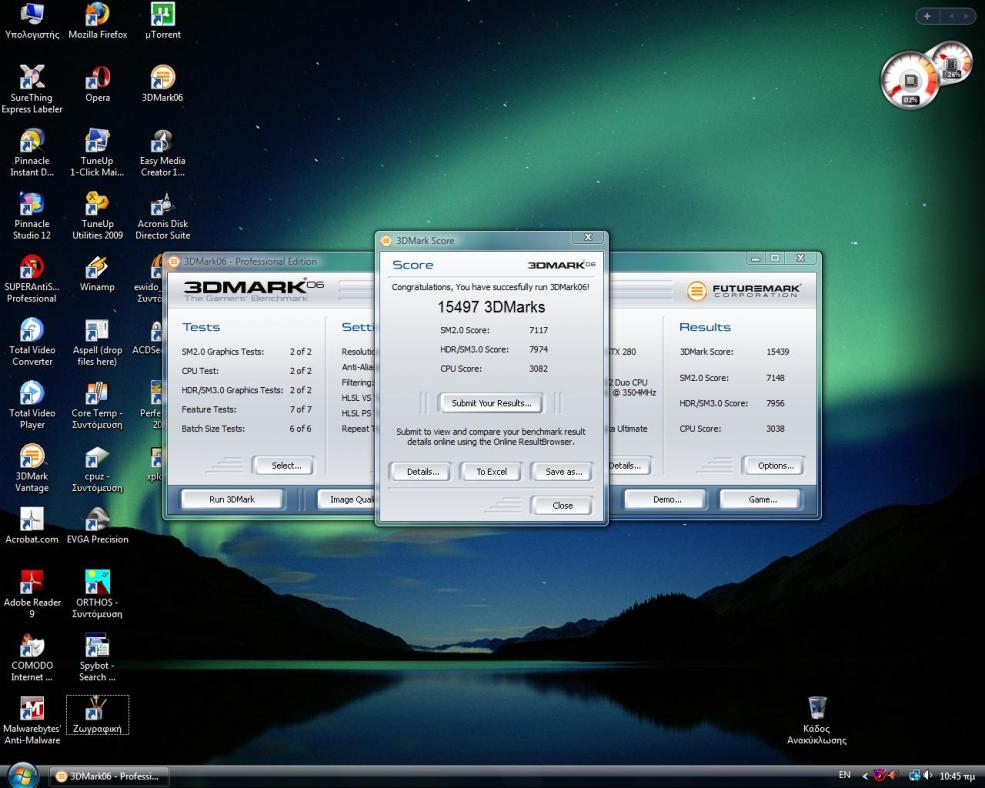This screenshot has width=985, height=788.
Task: Click the 10:45 πμ taskbar clock
Action: pyautogui.click(x=957, y=777)
